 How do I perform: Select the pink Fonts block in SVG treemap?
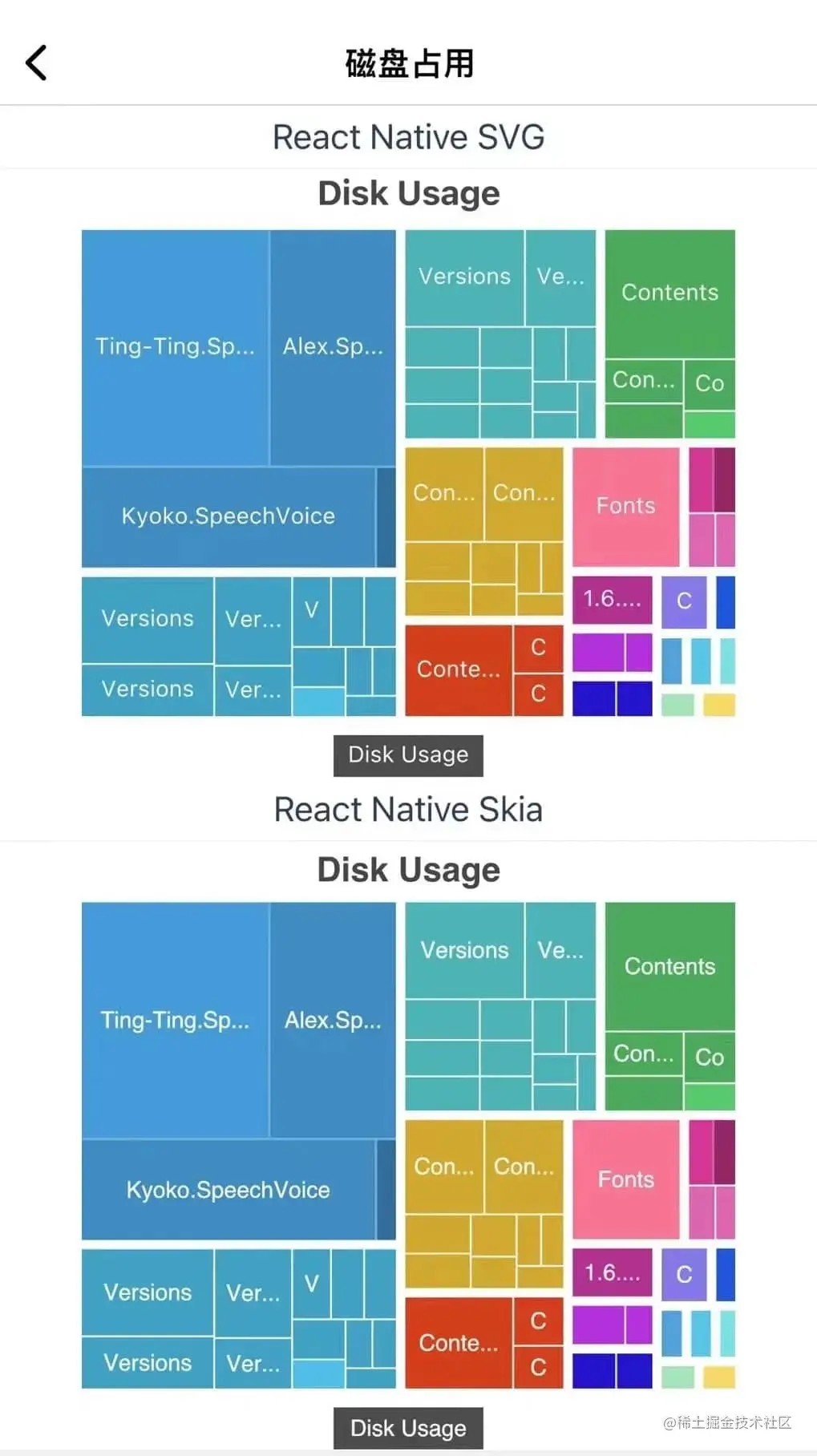click(x=625, y=505)
